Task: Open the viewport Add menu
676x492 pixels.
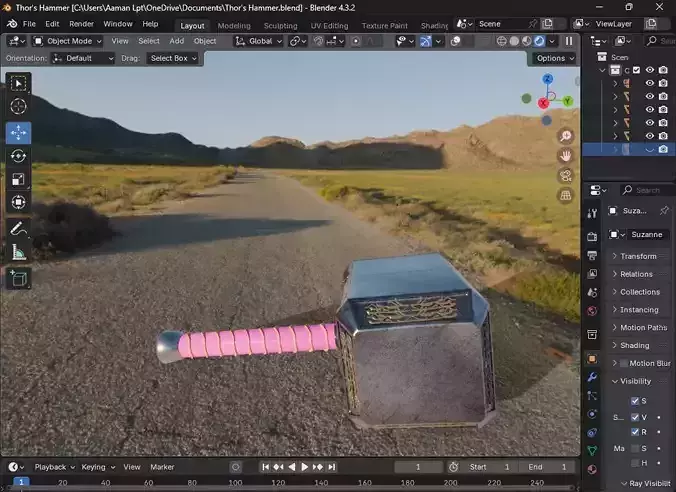Action: (x=176, y=41)
